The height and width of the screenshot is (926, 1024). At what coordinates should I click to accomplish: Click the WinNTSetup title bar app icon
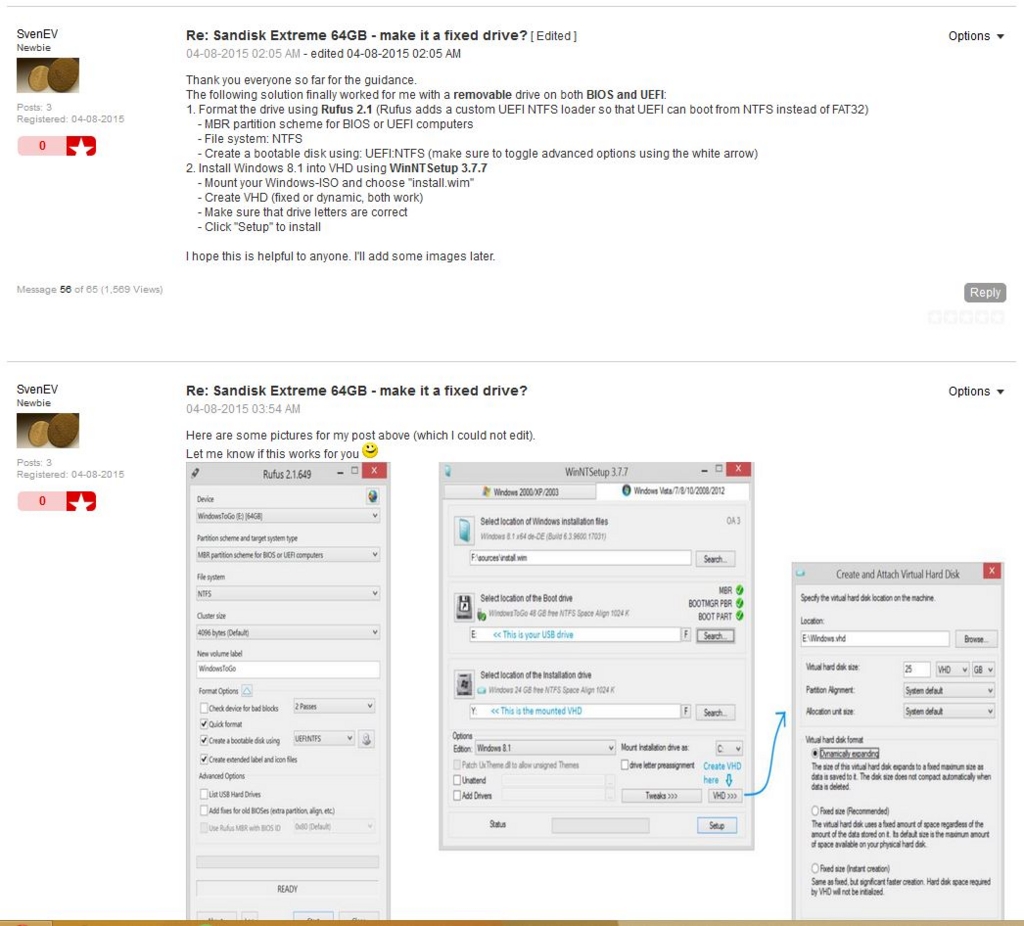click(448, 471)
